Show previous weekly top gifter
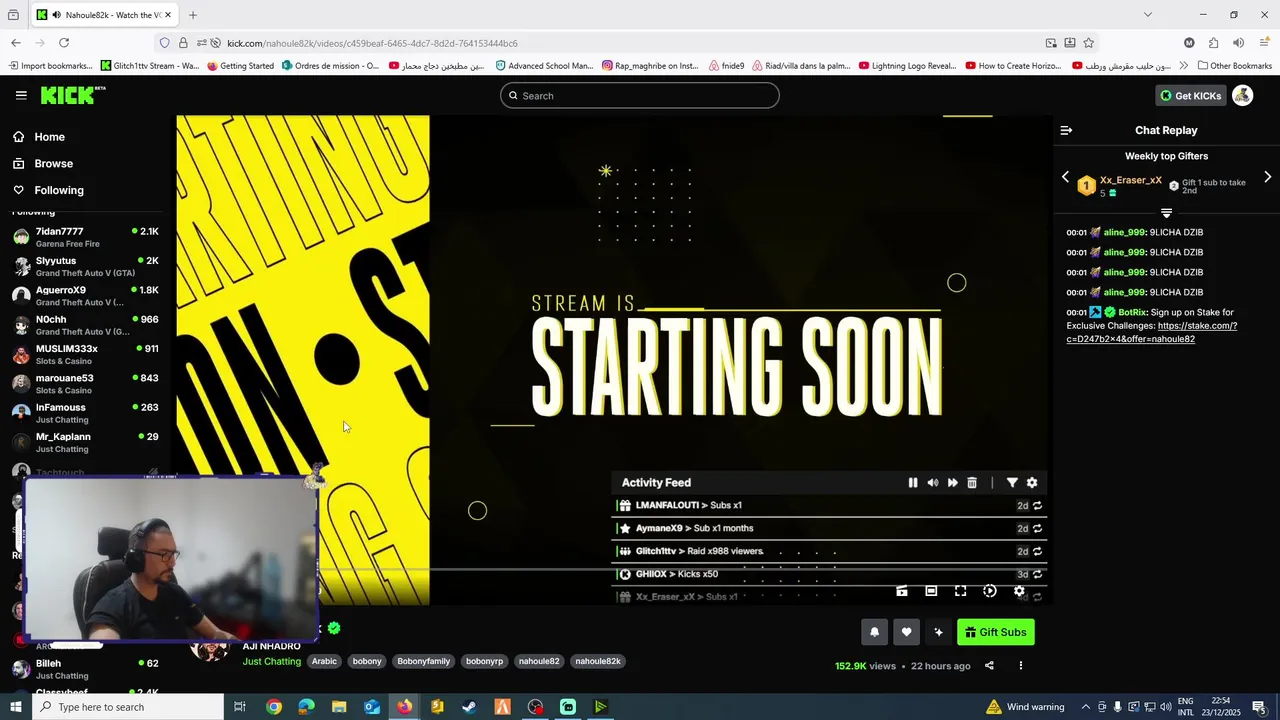The height and width of the screenshot is (720, 1280). [x=1065, y=177]
